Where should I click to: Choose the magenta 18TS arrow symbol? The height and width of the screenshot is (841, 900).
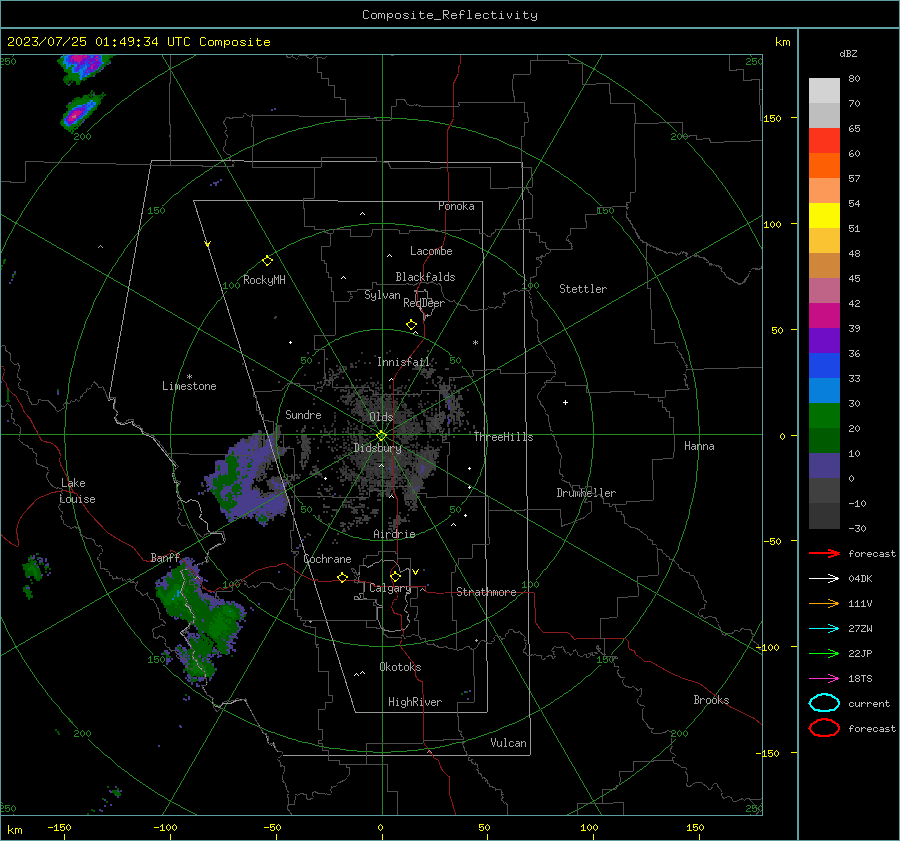(x=824, y=679)
